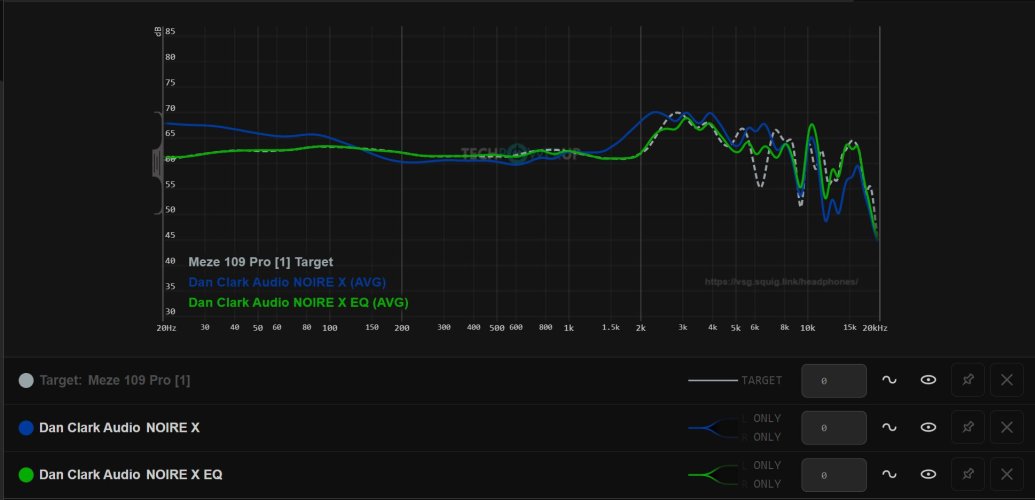Show only right channel of NOIRE X

pos(761,437)
